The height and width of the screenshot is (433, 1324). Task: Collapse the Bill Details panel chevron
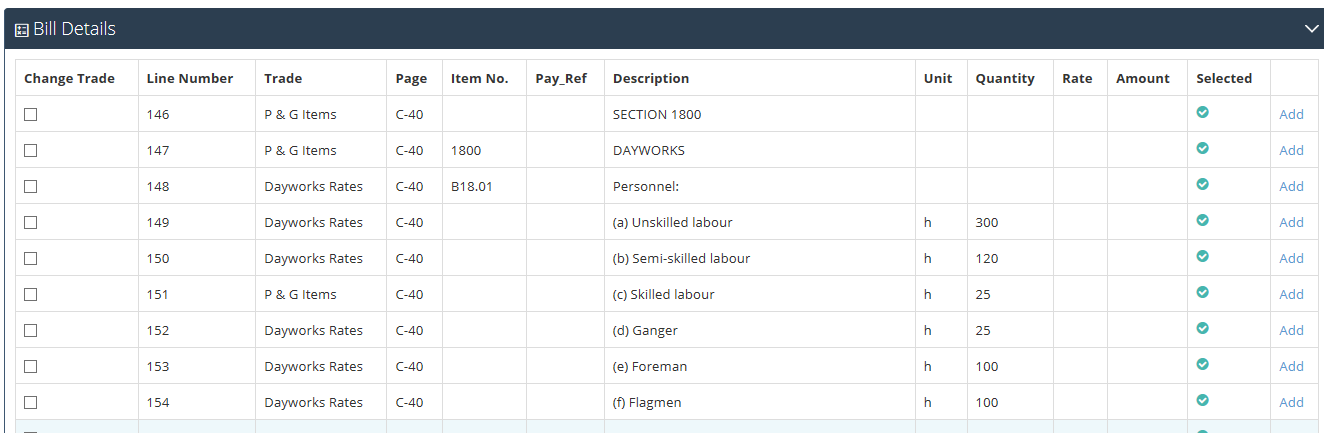1312,29
